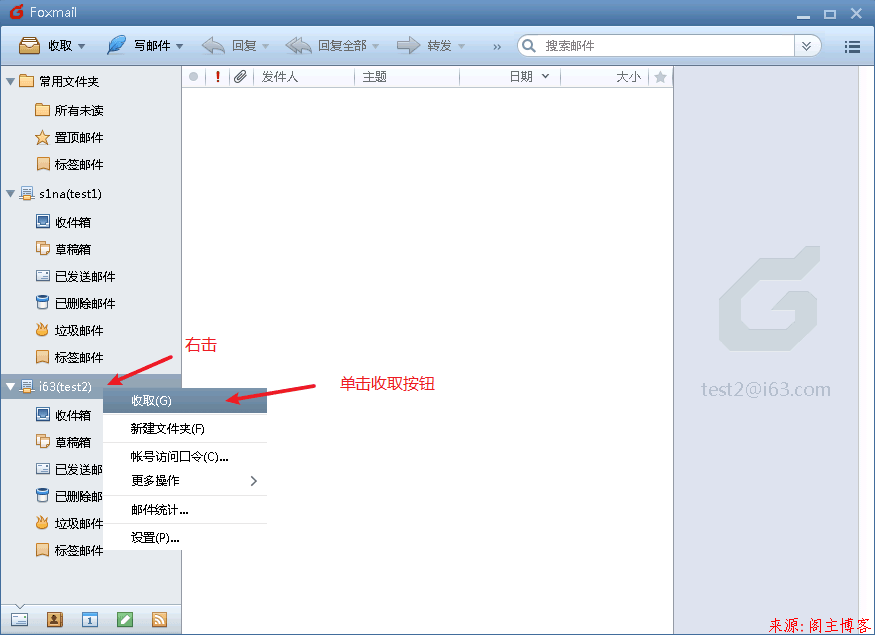
Task: Open the main menu list icon
Action: 852,47
